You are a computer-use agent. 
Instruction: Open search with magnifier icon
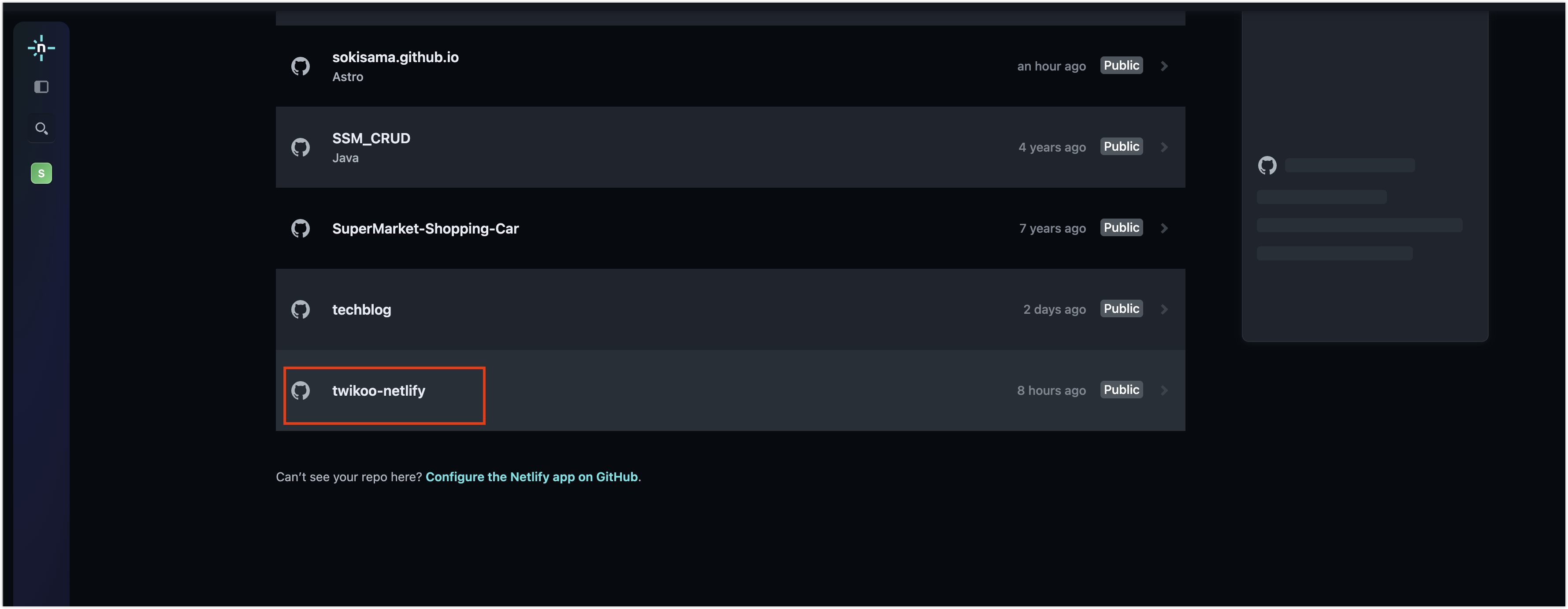[41, 128]
